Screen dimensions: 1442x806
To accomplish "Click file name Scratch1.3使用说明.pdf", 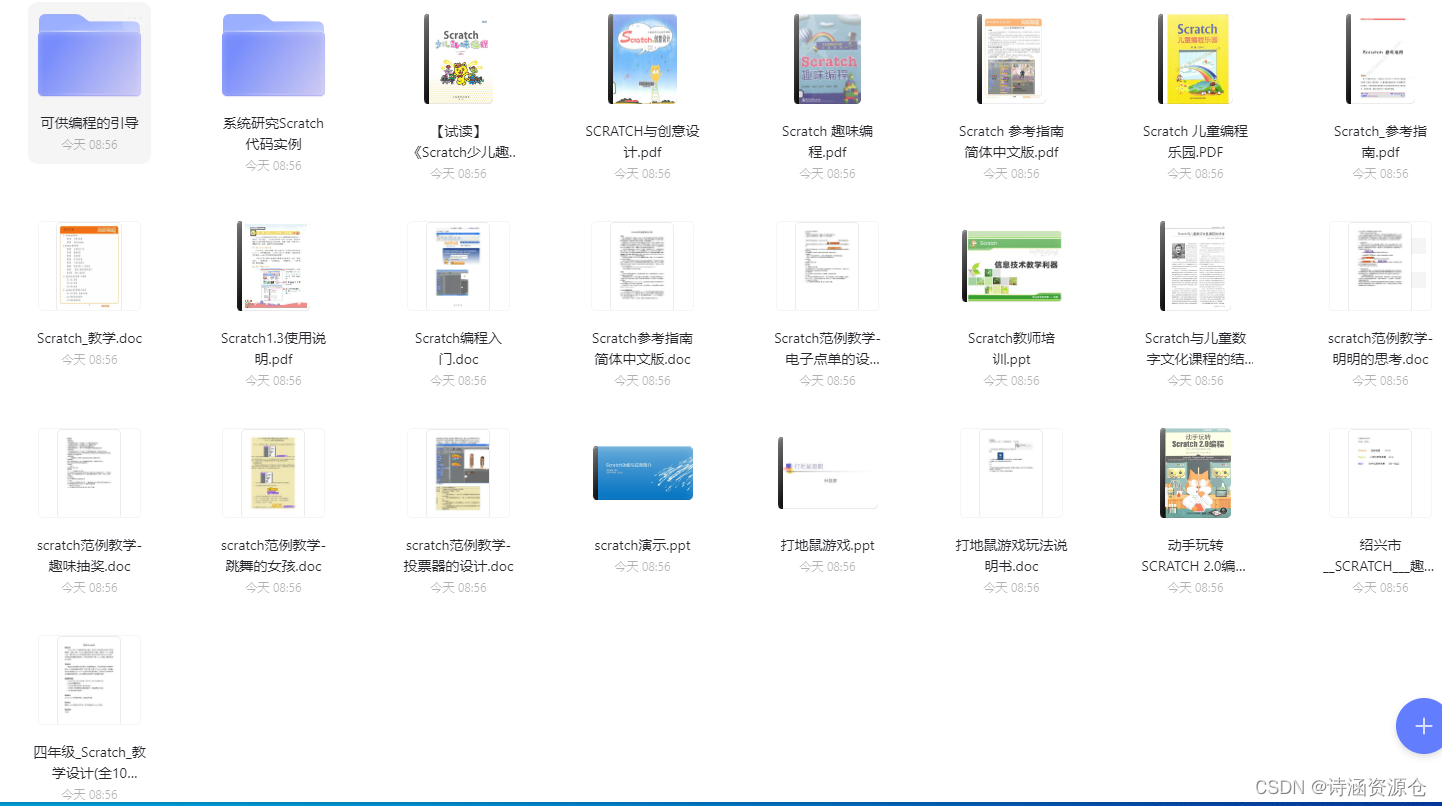I will (273, 349).
